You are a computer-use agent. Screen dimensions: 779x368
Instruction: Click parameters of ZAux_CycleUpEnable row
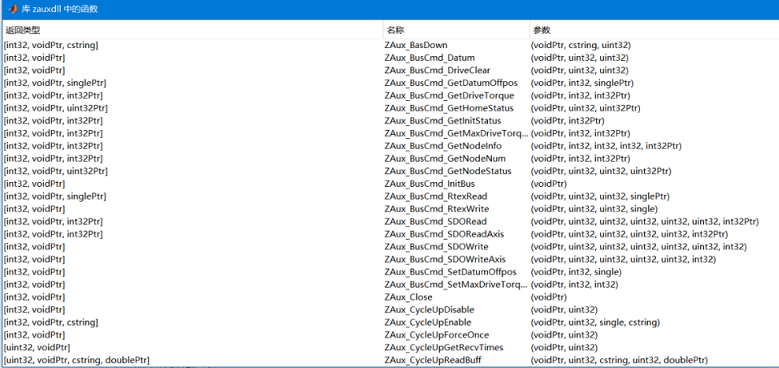[x=595, y=322]
